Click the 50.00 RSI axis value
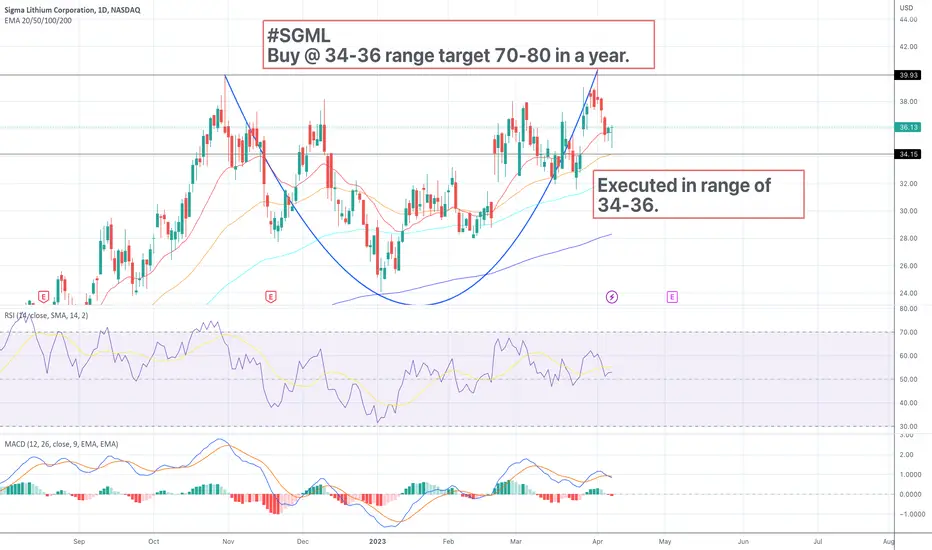 pos(908,379)
